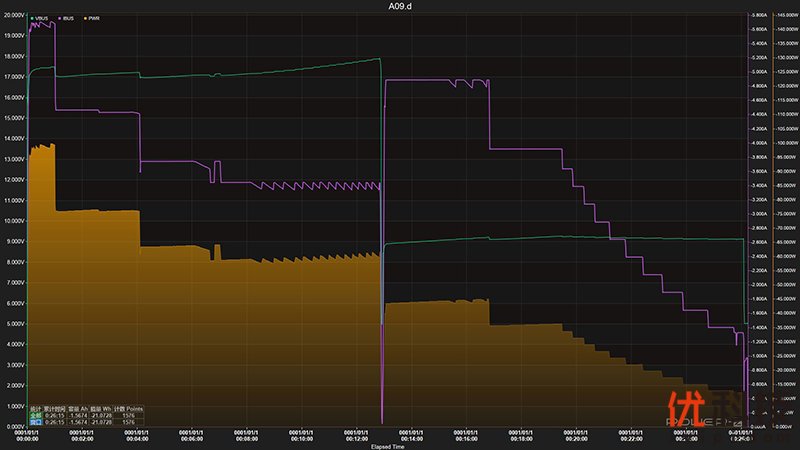Click the Points column header in stats table
The image size is (800, 450).
pos(134,408)
